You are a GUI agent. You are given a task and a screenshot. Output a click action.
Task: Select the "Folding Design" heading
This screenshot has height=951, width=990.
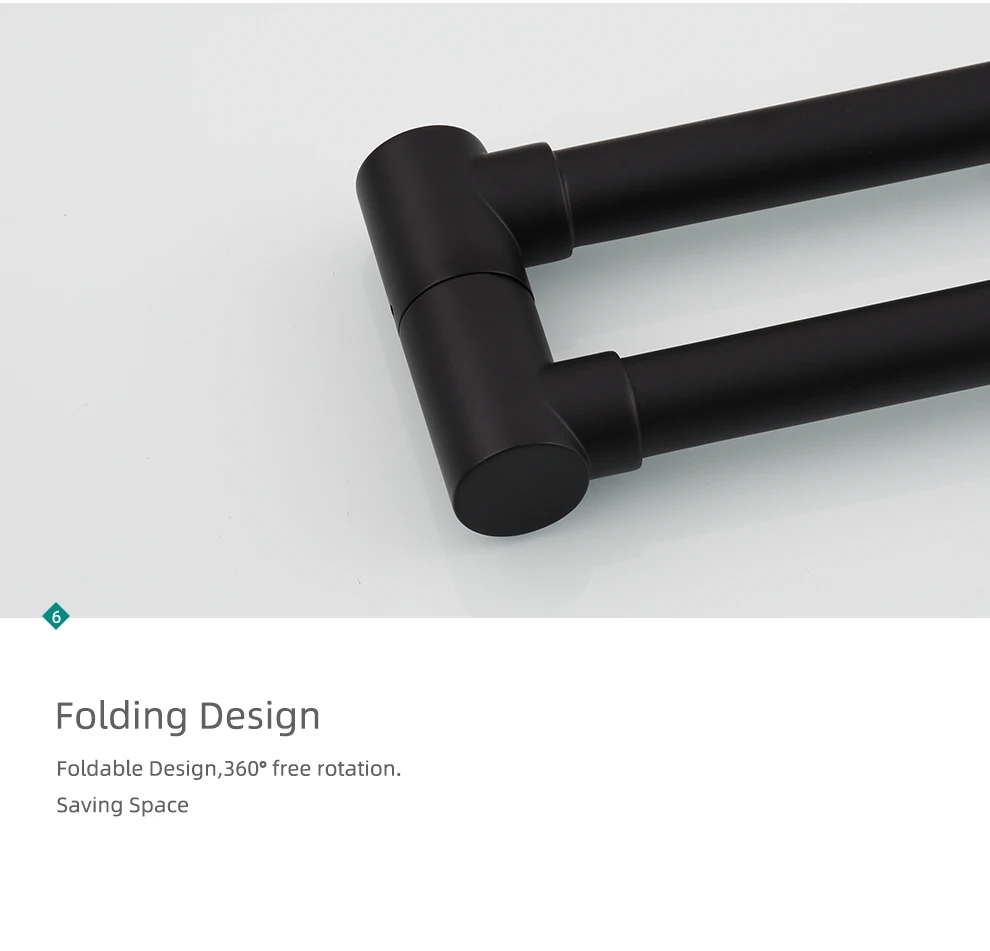pos(188,716)
